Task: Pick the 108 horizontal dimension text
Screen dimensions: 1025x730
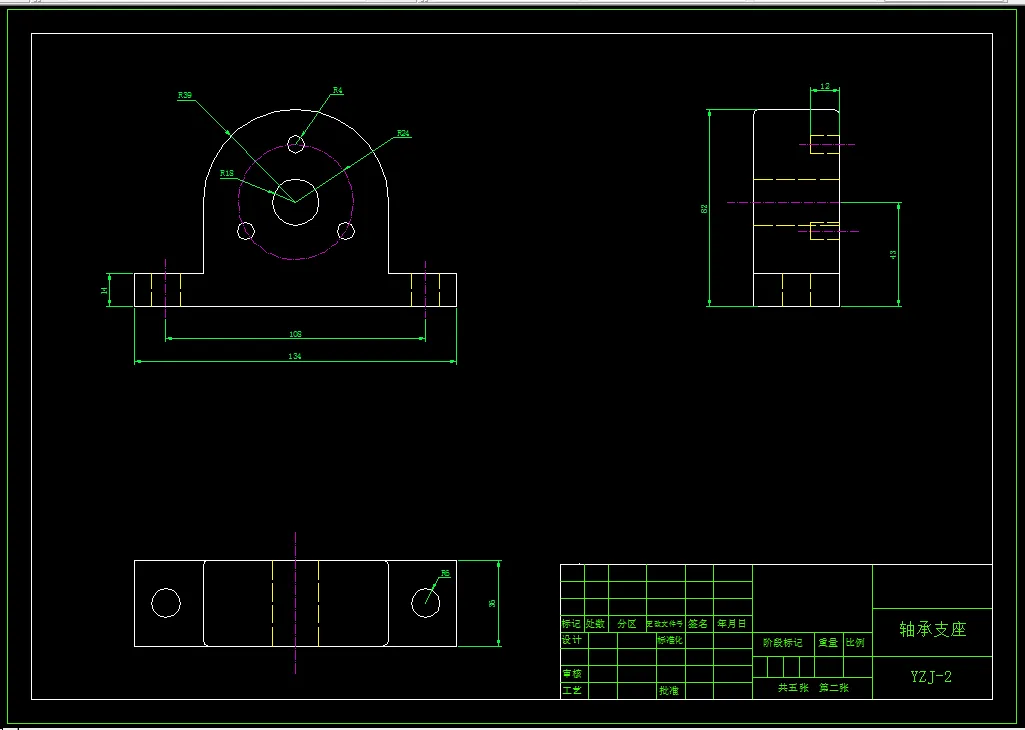Action: pos(295,334)
